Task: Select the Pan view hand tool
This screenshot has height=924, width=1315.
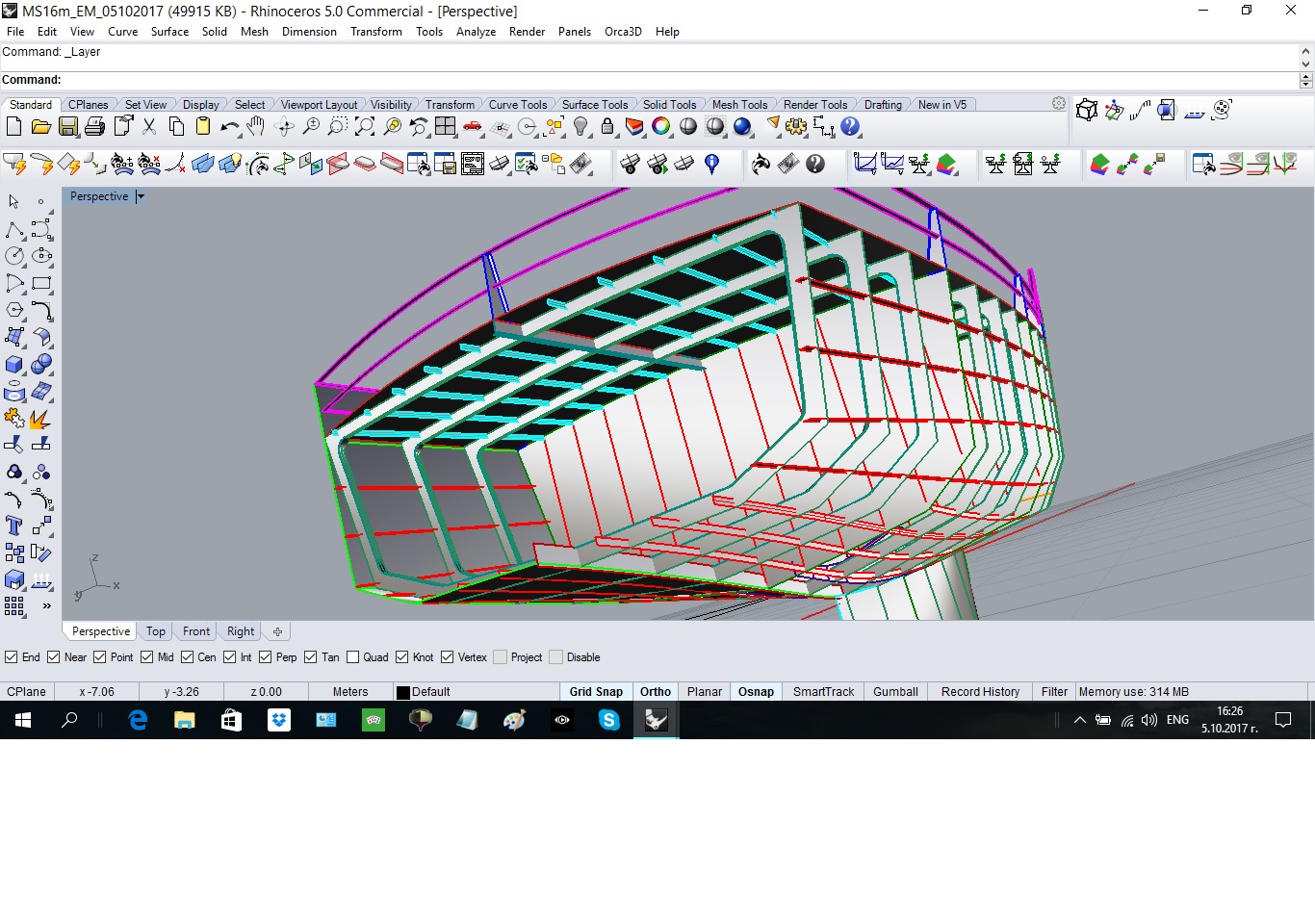Action: (255, 126)
